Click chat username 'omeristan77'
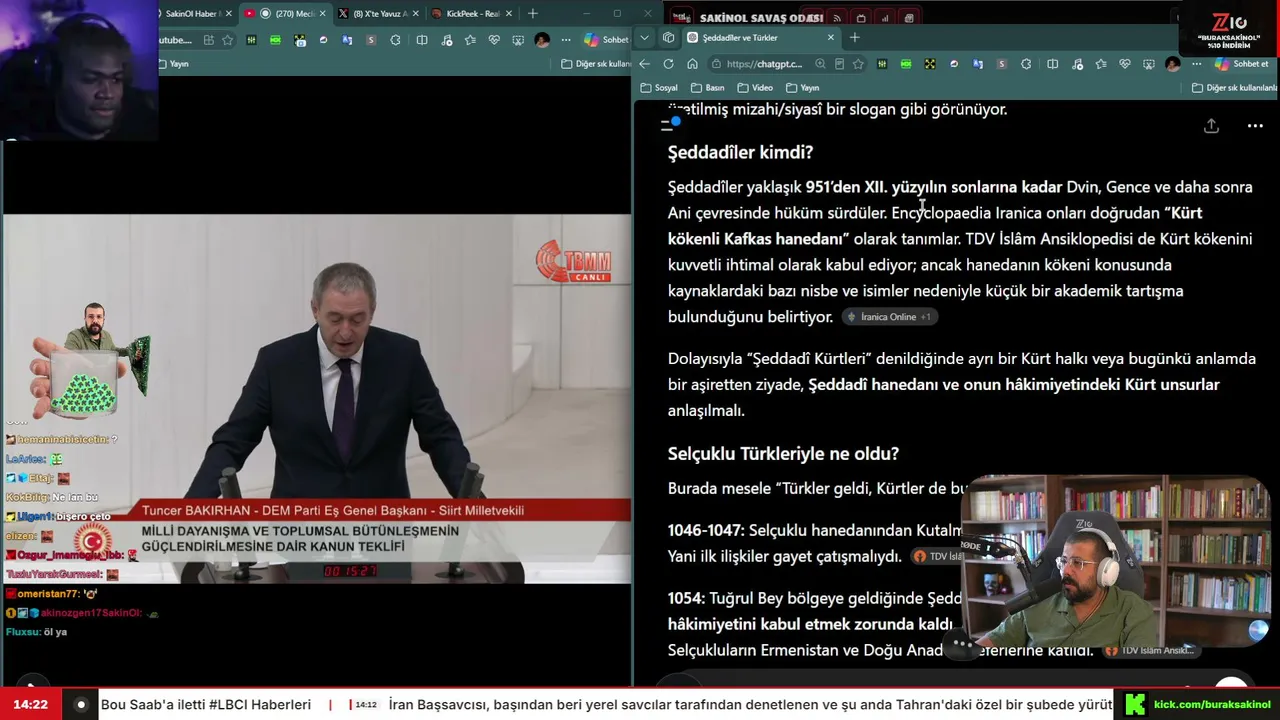This screenshot has width=1280, height=720. pos(49,594)
